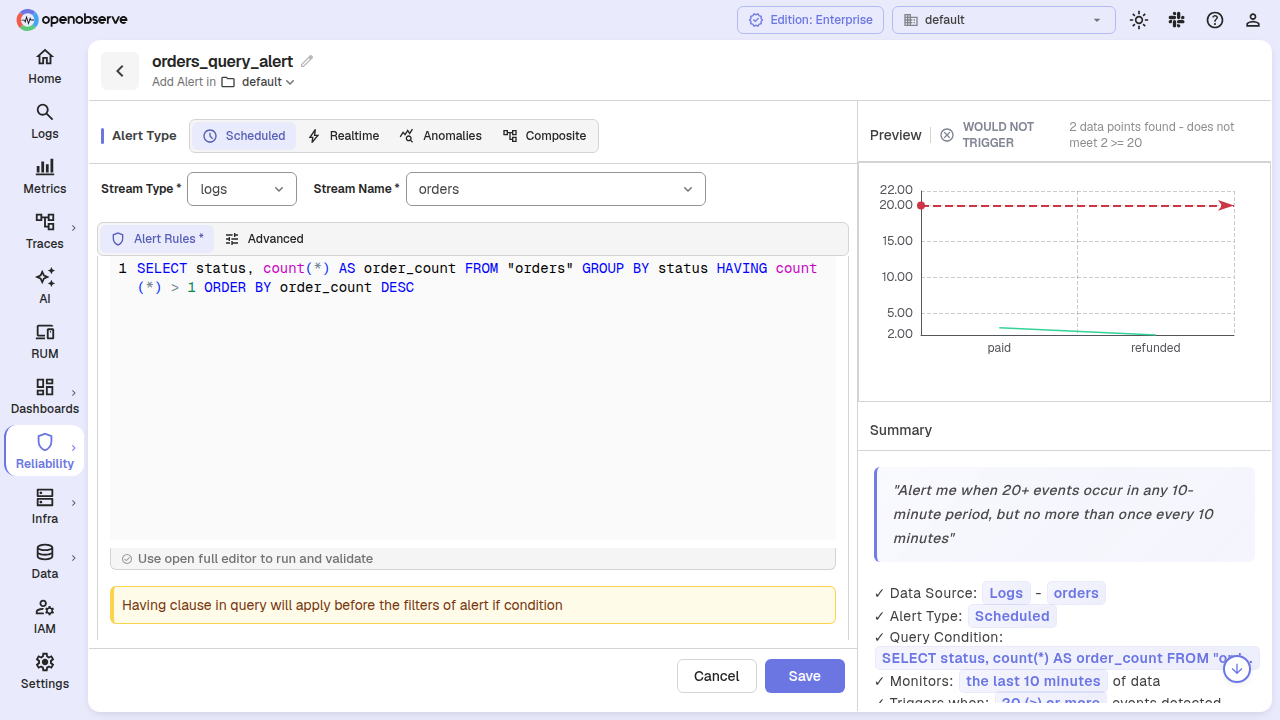
Task: Click Edition: Enterprise badge
Action: click(x=811, y=20)
